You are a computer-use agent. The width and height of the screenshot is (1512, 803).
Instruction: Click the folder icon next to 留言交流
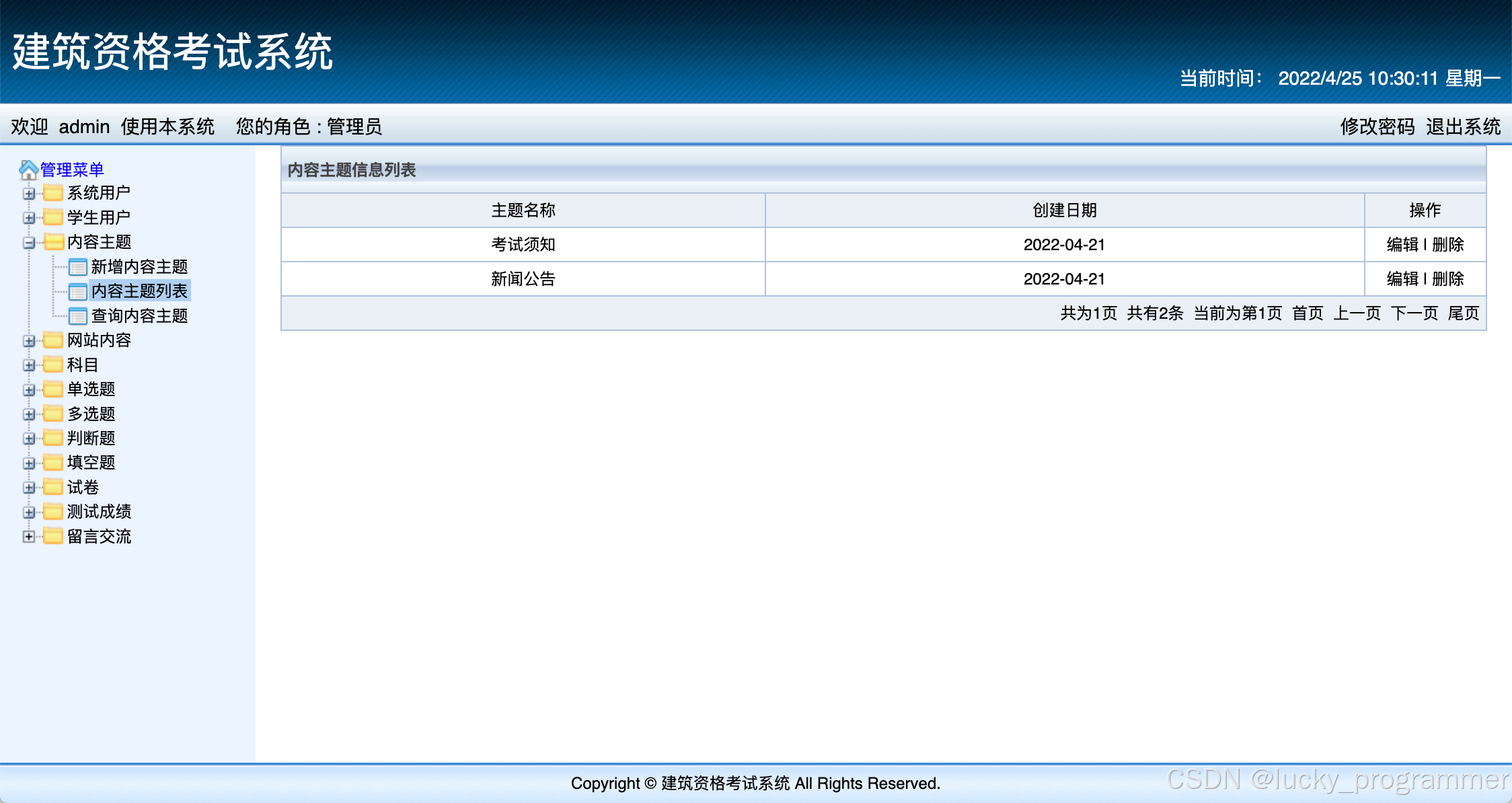[53, 536]
